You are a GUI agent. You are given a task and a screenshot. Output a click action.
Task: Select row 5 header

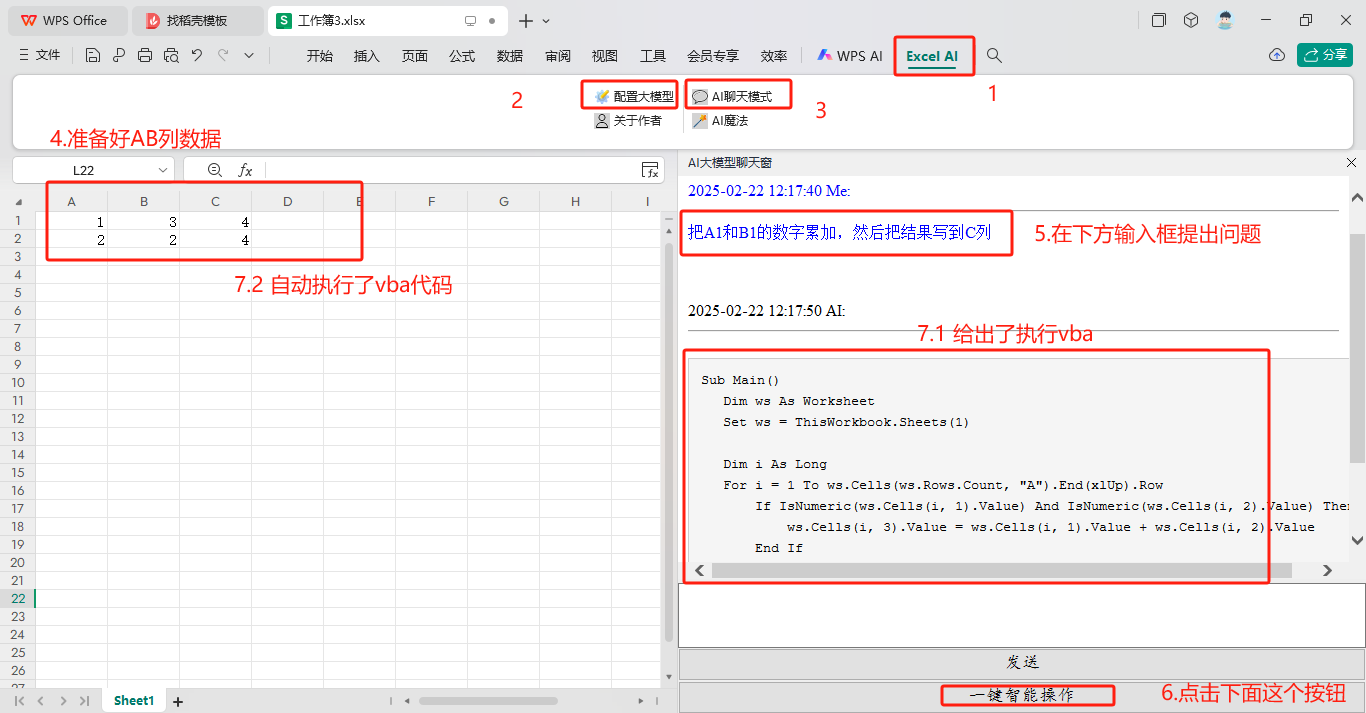17,293
